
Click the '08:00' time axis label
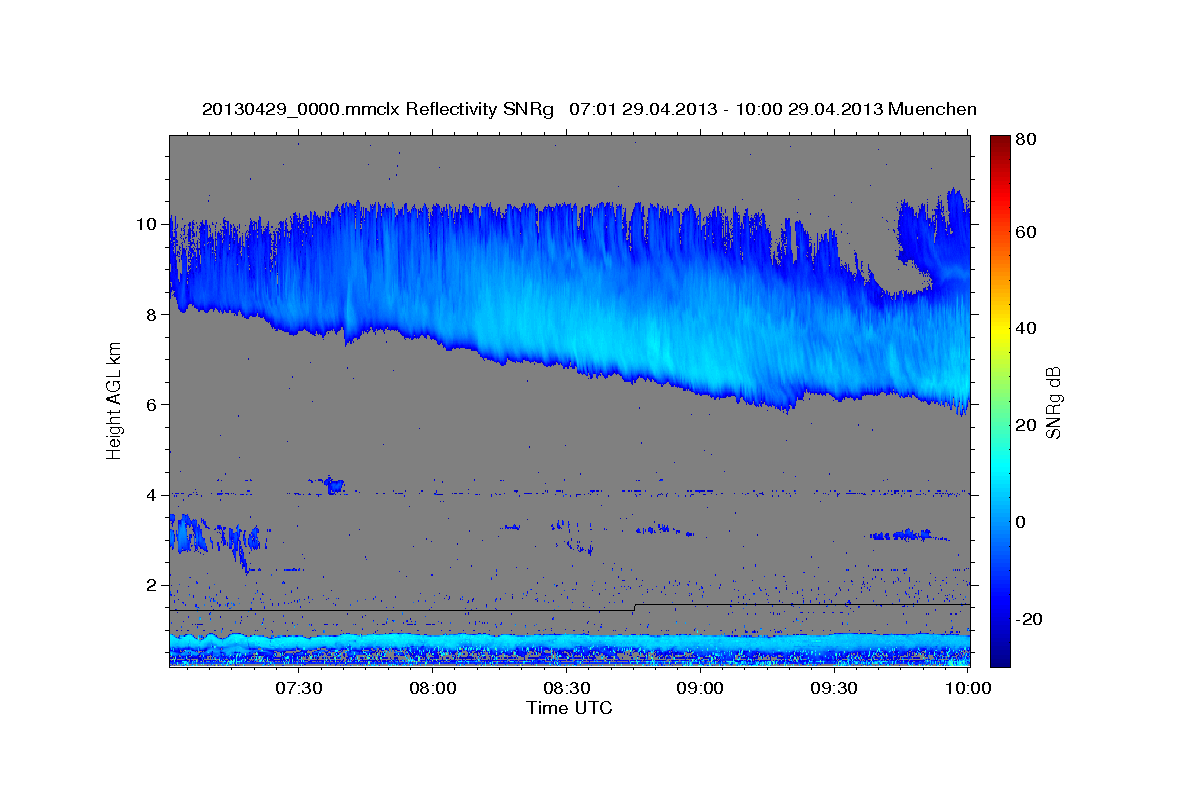coord(432,689)
